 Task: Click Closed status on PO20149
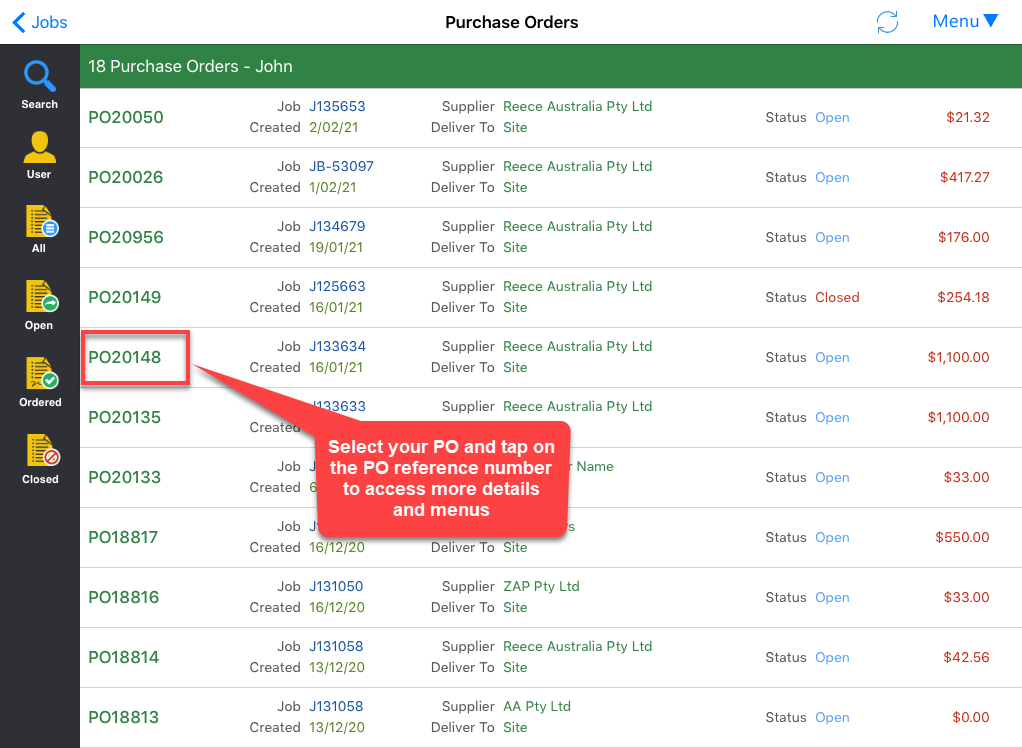pyautogui.click(x=837, y=297)
